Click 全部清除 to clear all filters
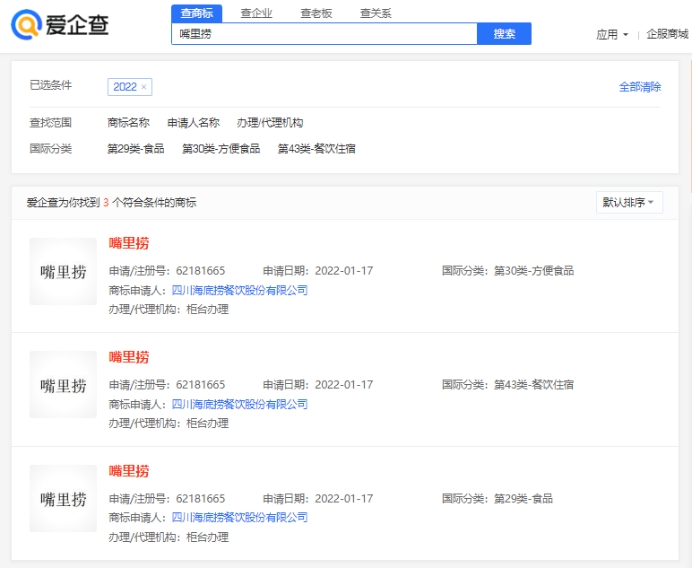Image resolution: width=693 pixels, height=568 pixels. 640,87
